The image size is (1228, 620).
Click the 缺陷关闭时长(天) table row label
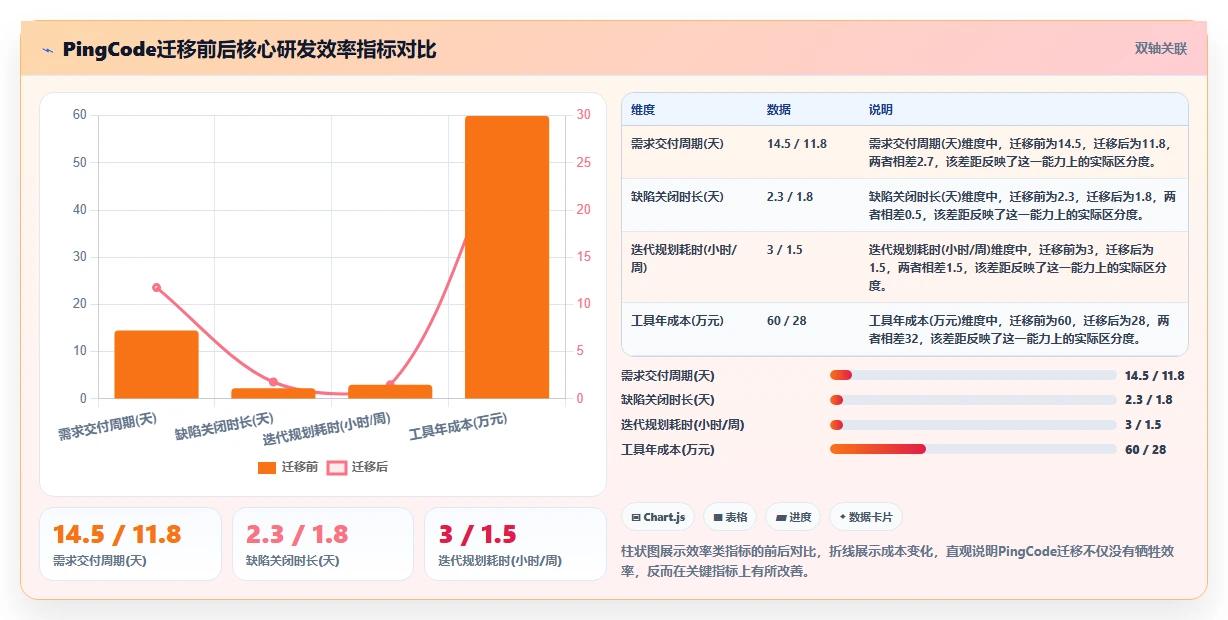[677, 197]
